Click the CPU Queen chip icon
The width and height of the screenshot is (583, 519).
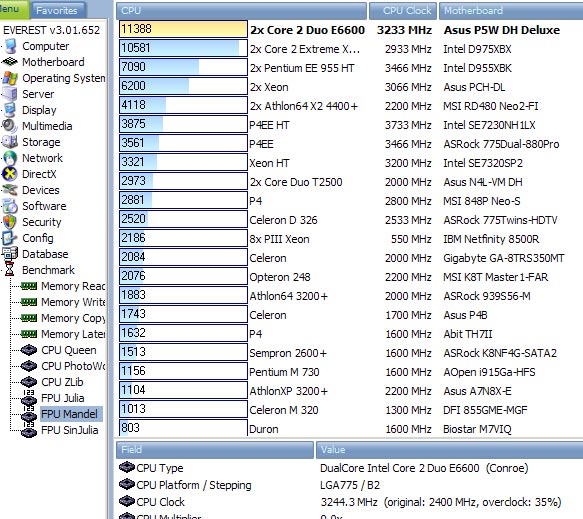click(29, 350)
